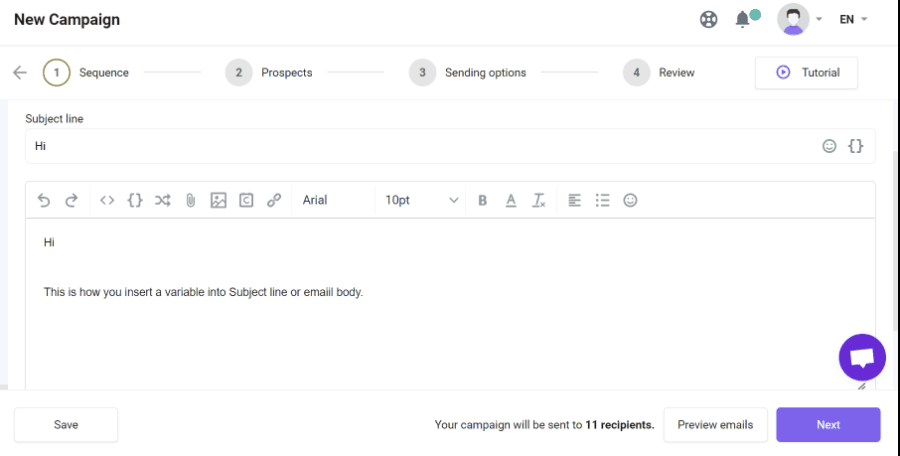Click the redo arrow in editor toolbar

coord(71,200)
